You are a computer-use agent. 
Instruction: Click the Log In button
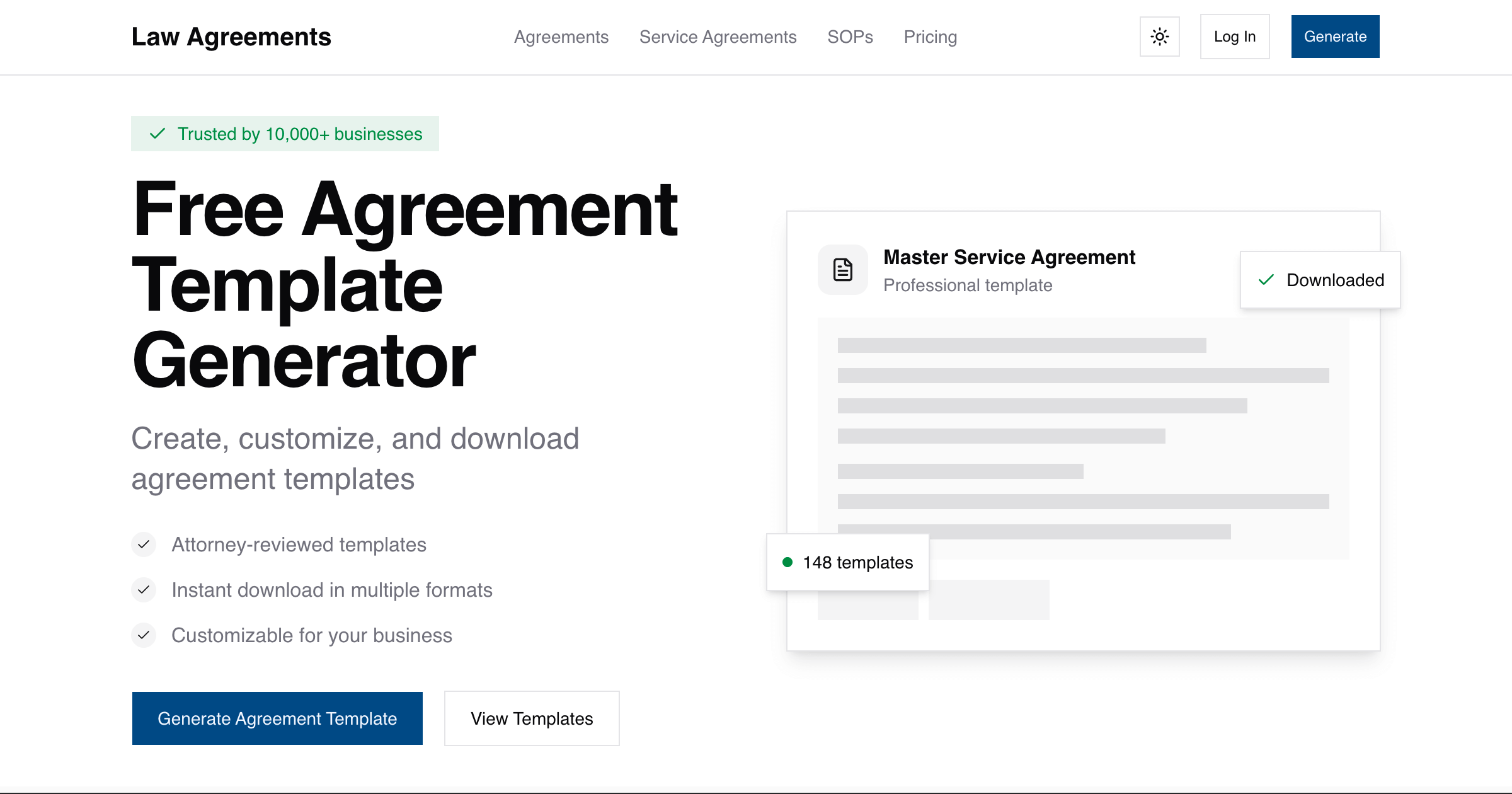(x=1234, y=37)
